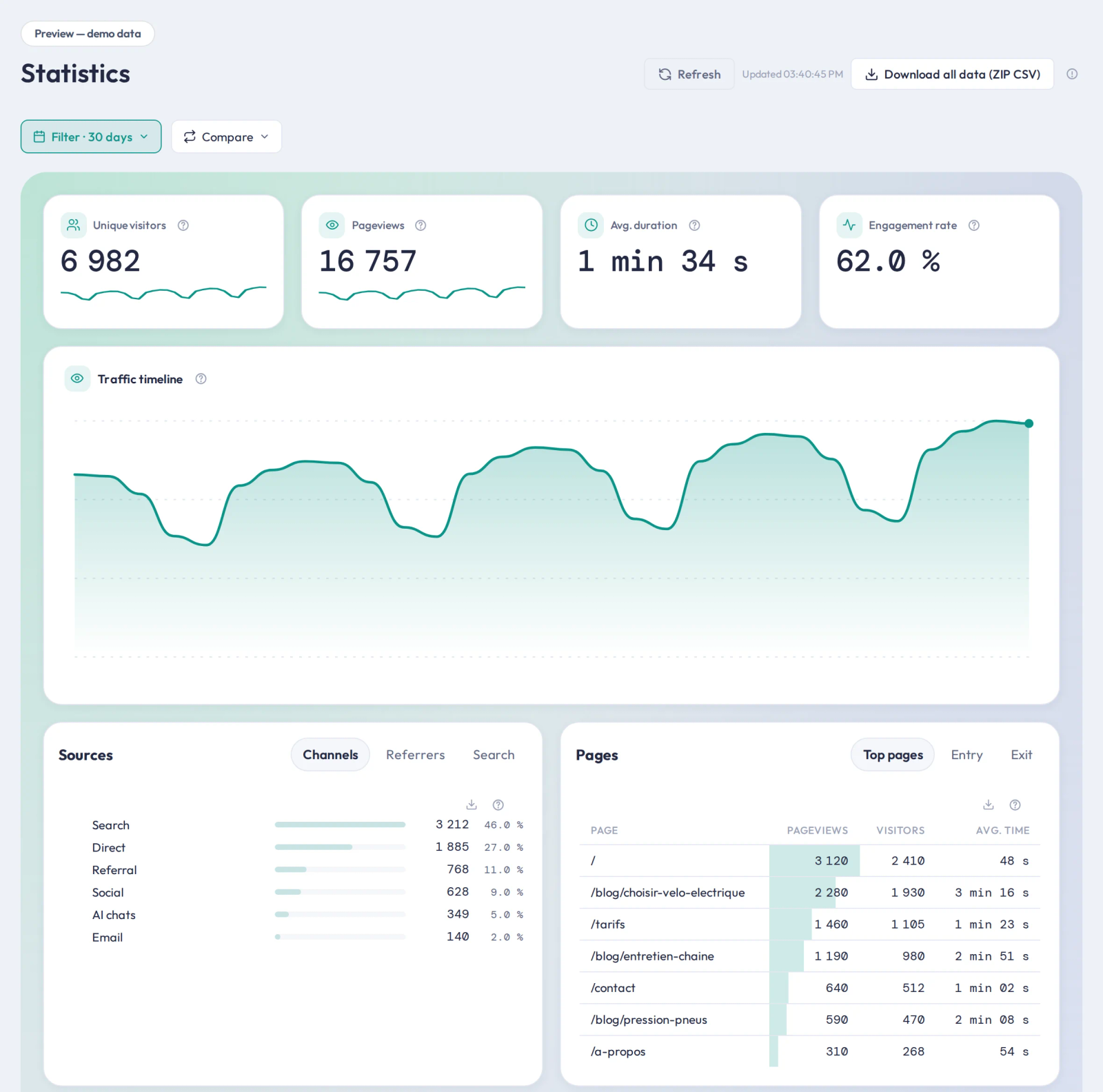1103x1092 pixels.
Task: Click the info icon beside Download all data
Action: (x=1072, y=74)
